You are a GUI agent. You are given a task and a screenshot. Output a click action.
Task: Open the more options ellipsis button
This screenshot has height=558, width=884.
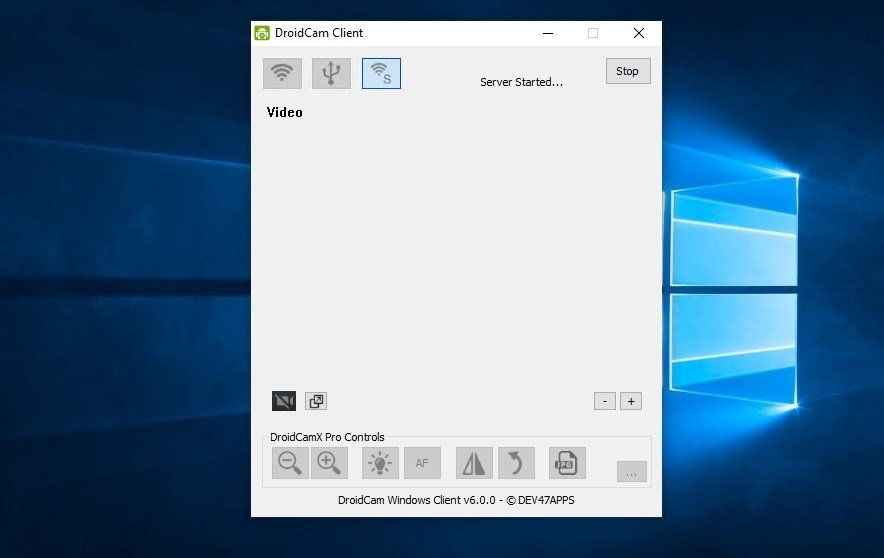[x=631, y=472]
